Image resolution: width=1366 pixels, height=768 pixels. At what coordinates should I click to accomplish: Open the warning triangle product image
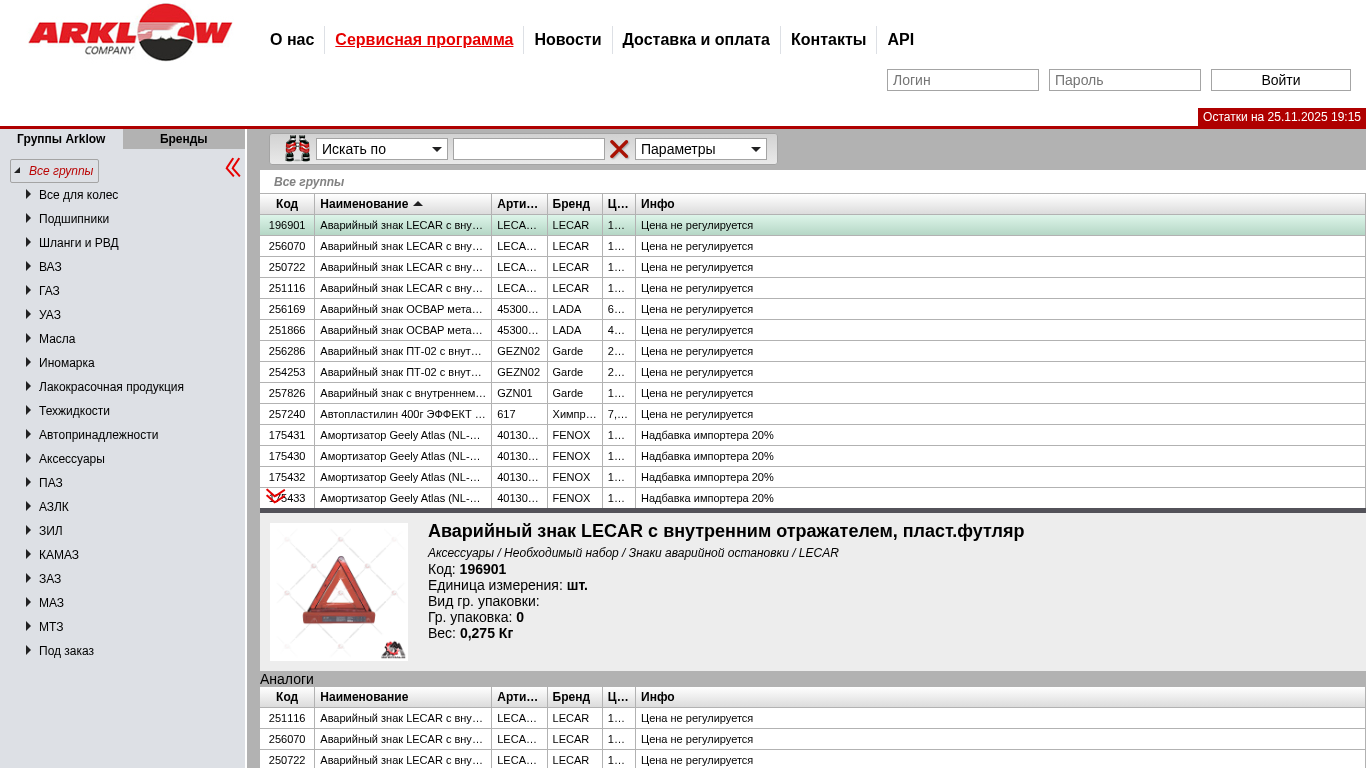point(338,591)
